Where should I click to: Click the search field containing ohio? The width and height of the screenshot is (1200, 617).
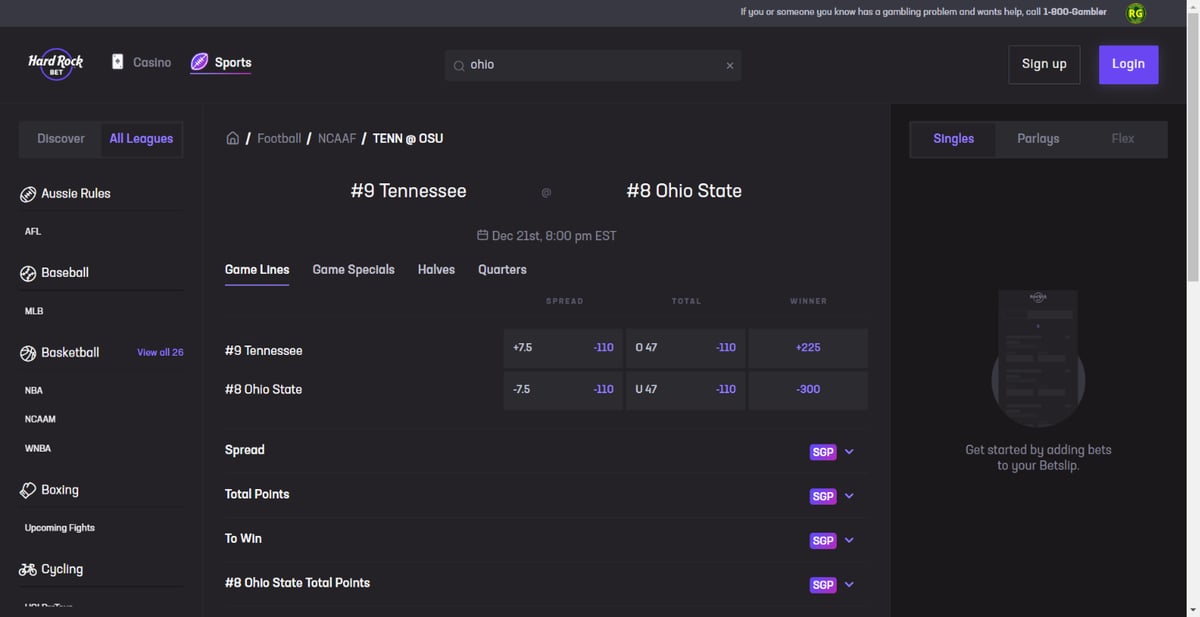[593, 65]
